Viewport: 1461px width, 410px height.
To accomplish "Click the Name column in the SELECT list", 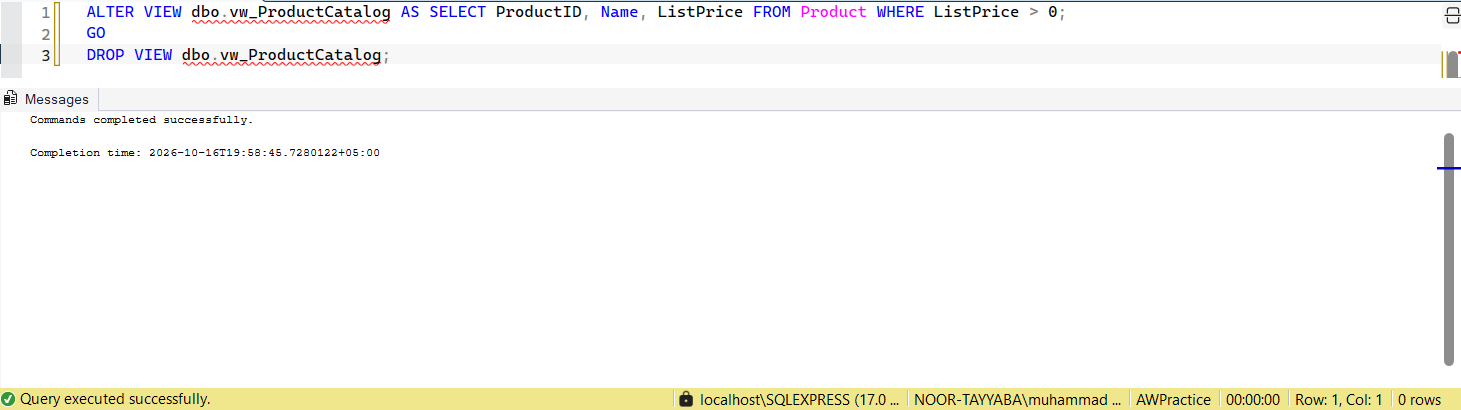I will (x=619, y=14).
